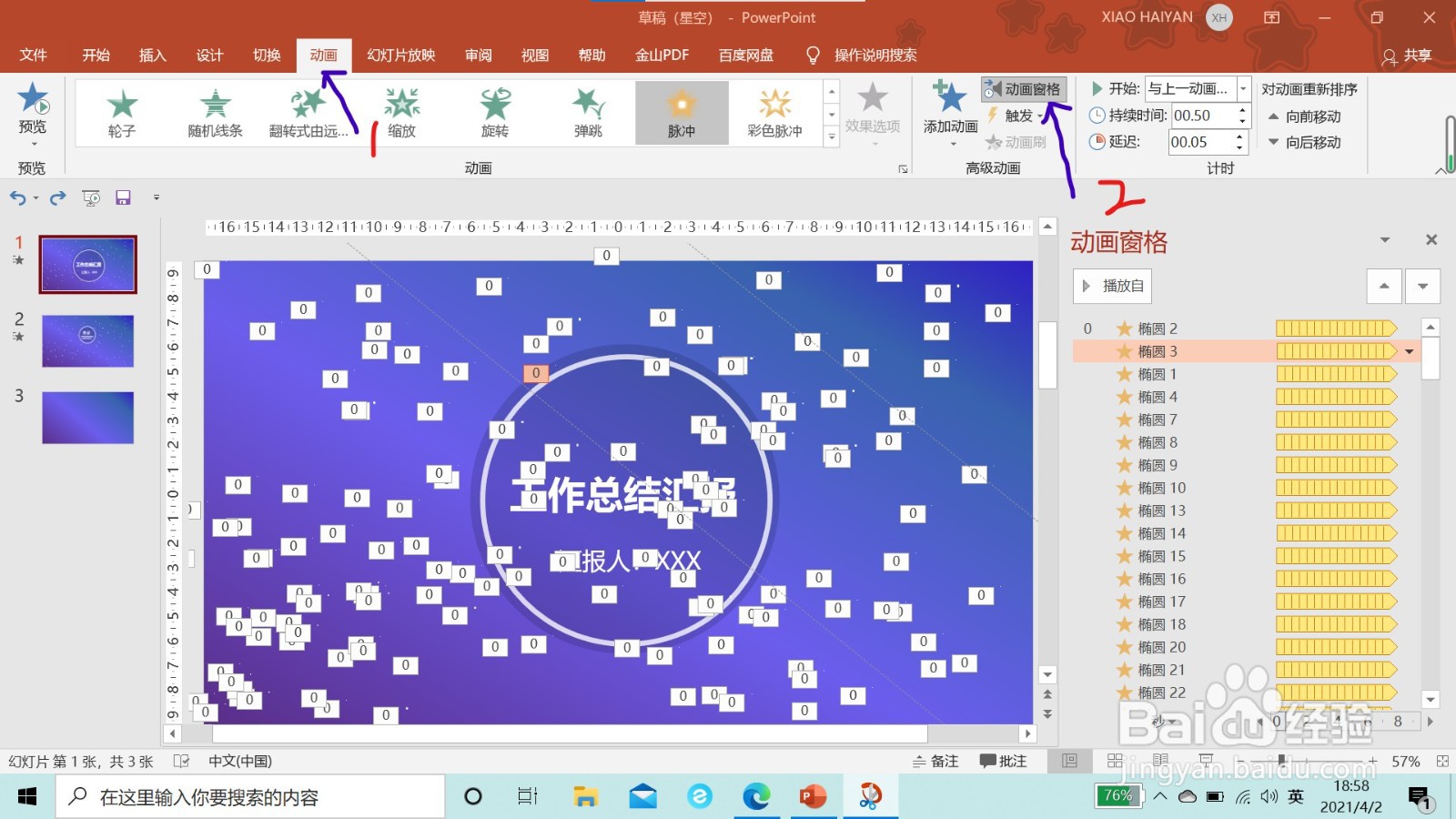1456x819 pixels.
Task: Click the 播放自 (Play From) button
Action: coord(1111,286)
